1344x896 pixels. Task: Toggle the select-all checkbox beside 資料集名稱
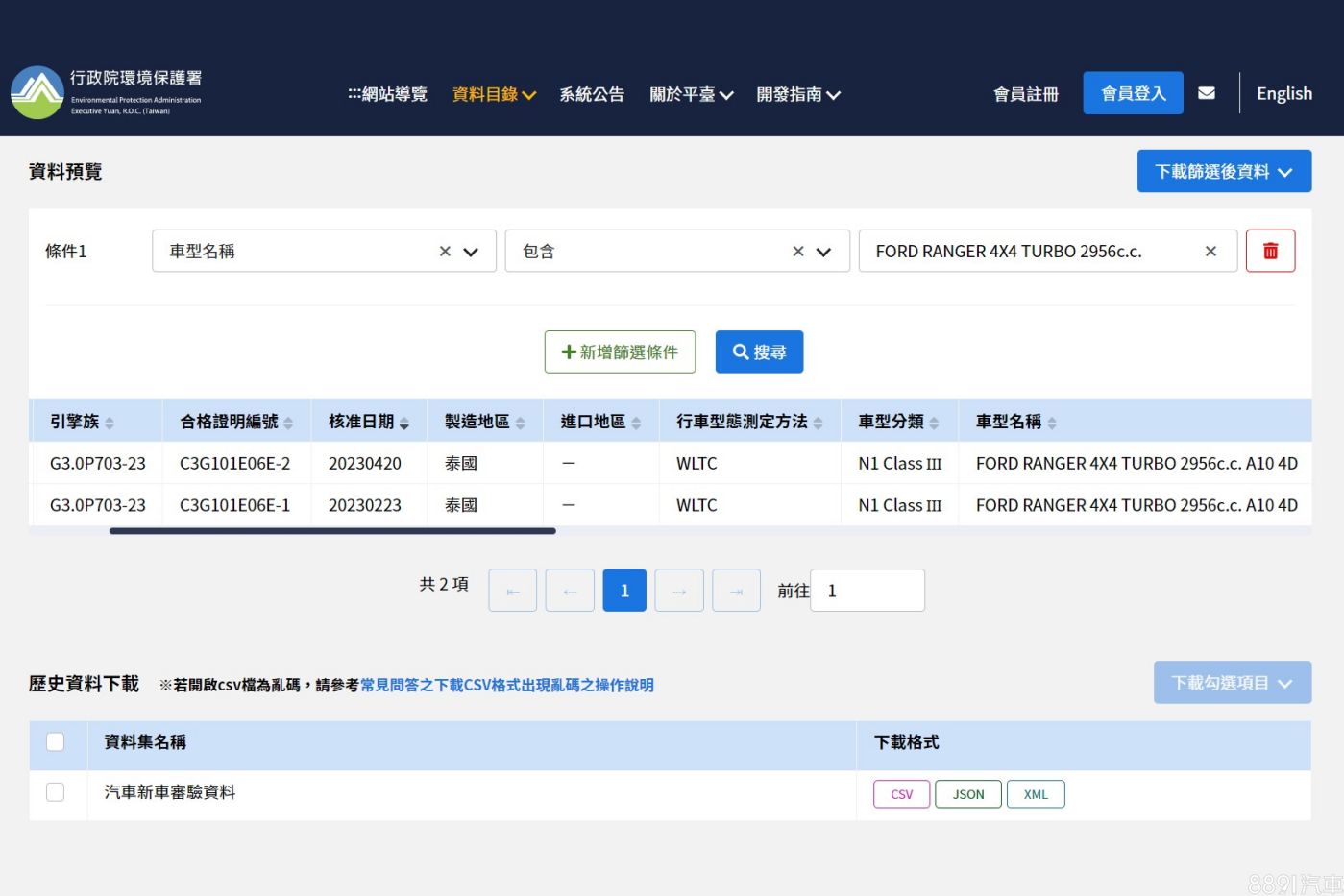(x=56, y=742)
